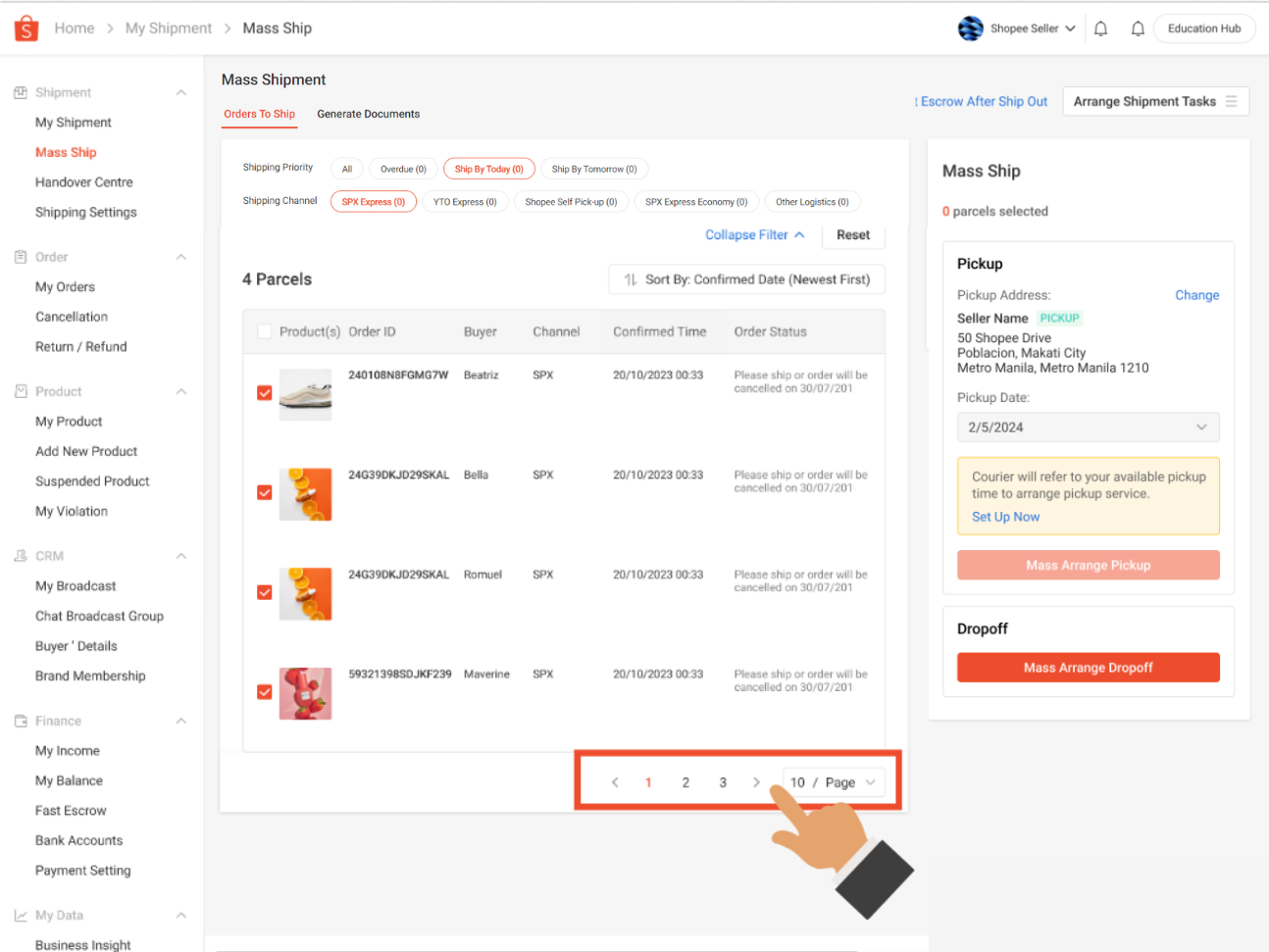The height and width of the screenshot is (952, 1269).
Task: Open the notification bell in the top bar
Action: pyautogui.click(x=1099, y=27)
